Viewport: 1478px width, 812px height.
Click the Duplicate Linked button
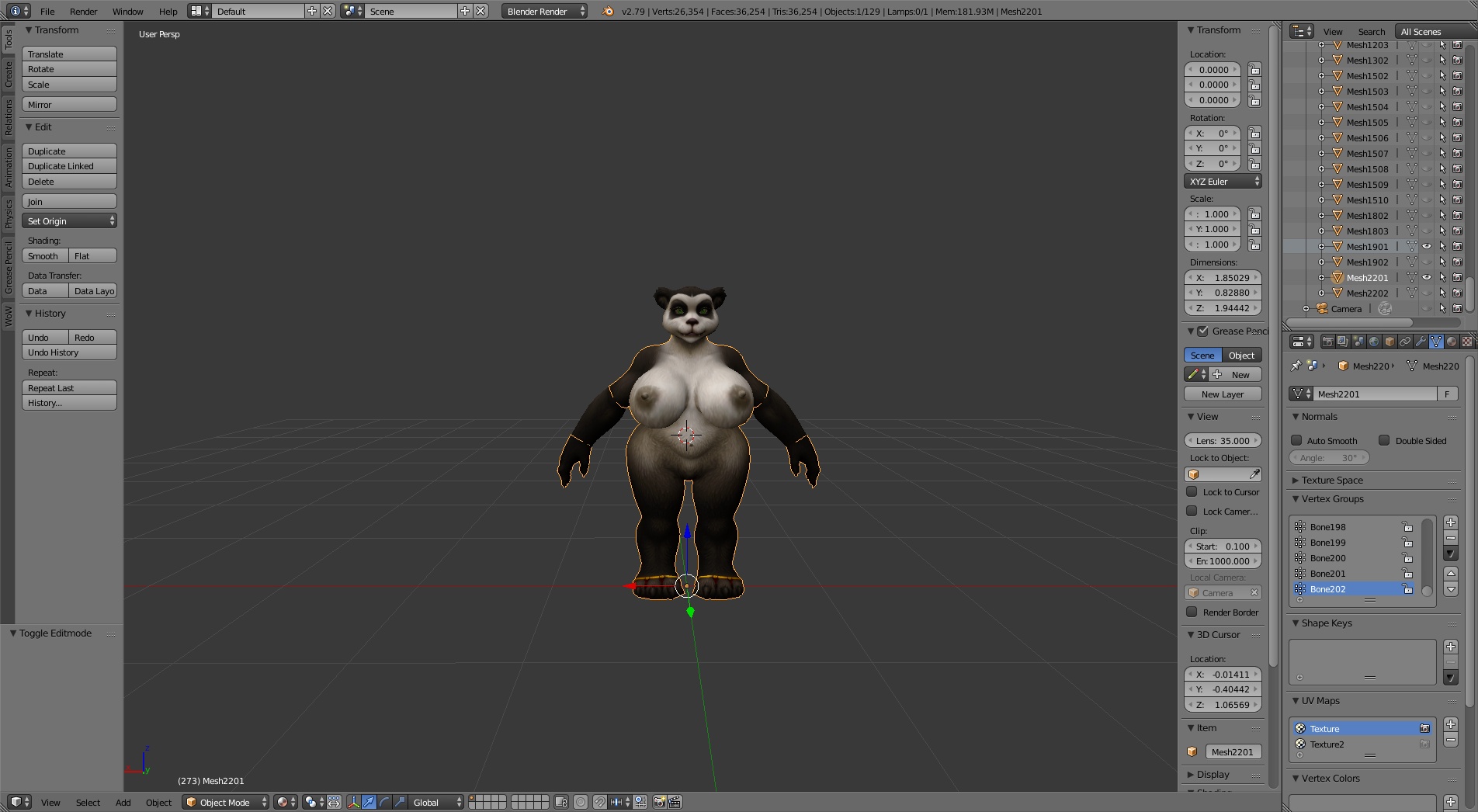[x=69, y=166]
